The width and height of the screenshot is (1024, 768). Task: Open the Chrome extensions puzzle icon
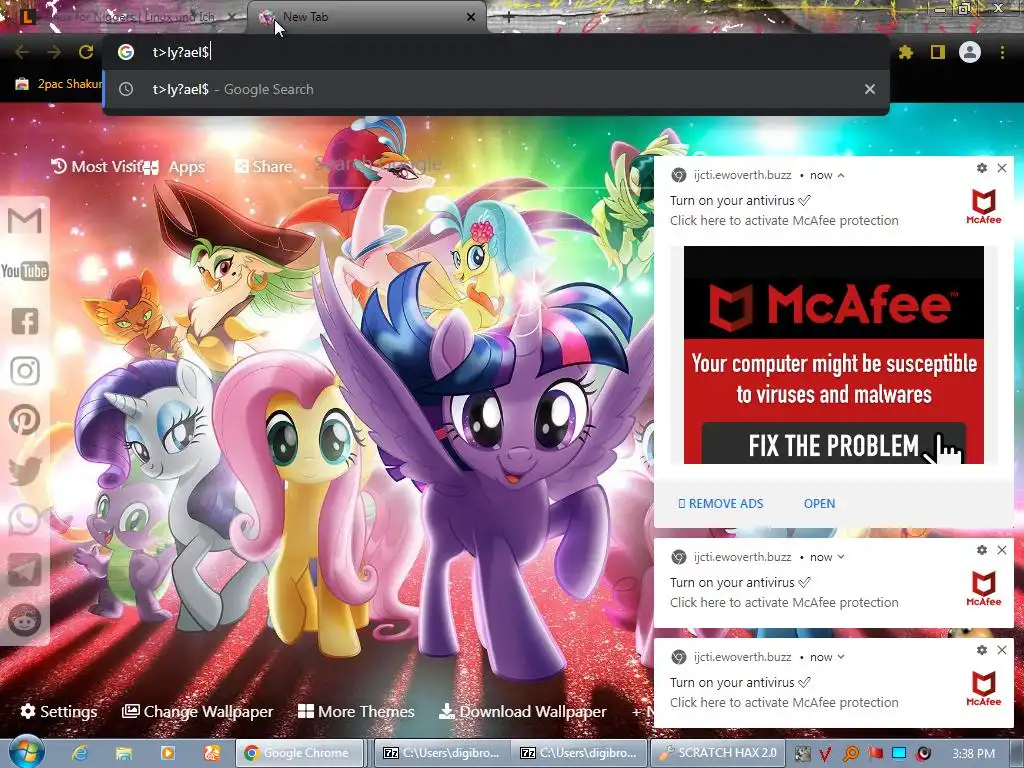(906, 52)
